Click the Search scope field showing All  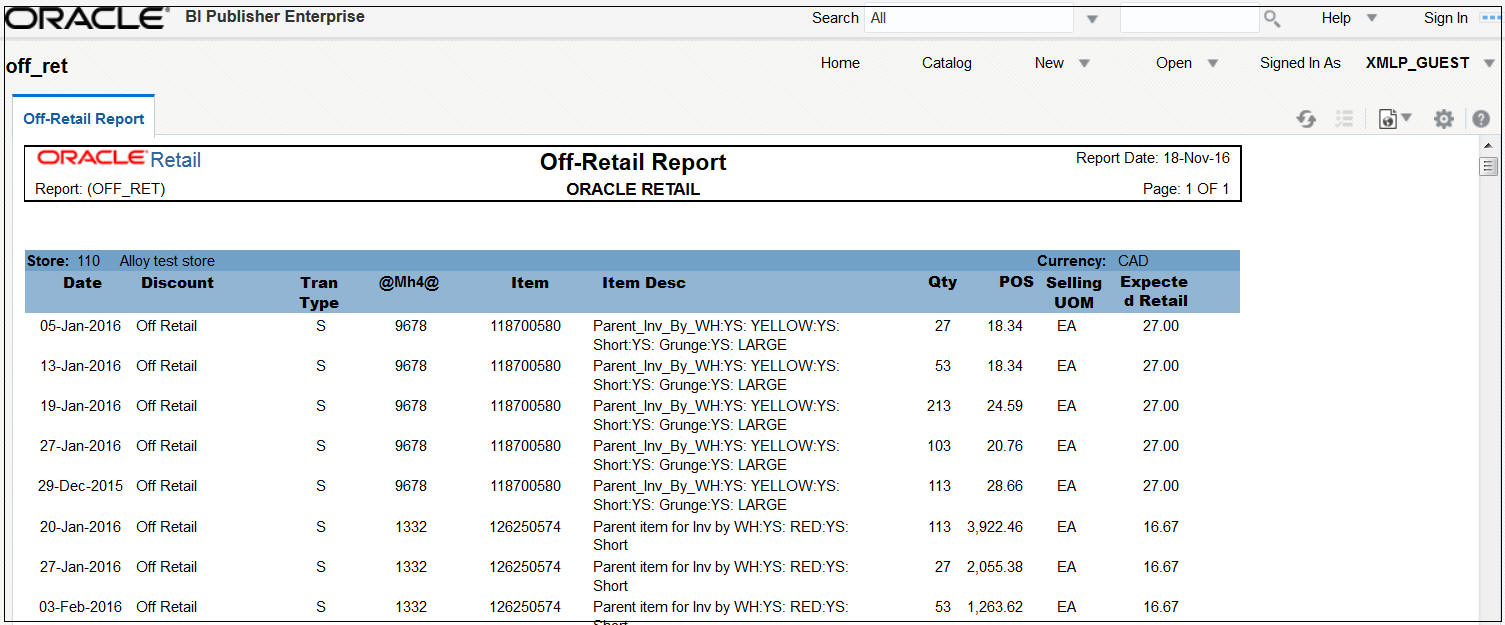click(x=968, y=18)
